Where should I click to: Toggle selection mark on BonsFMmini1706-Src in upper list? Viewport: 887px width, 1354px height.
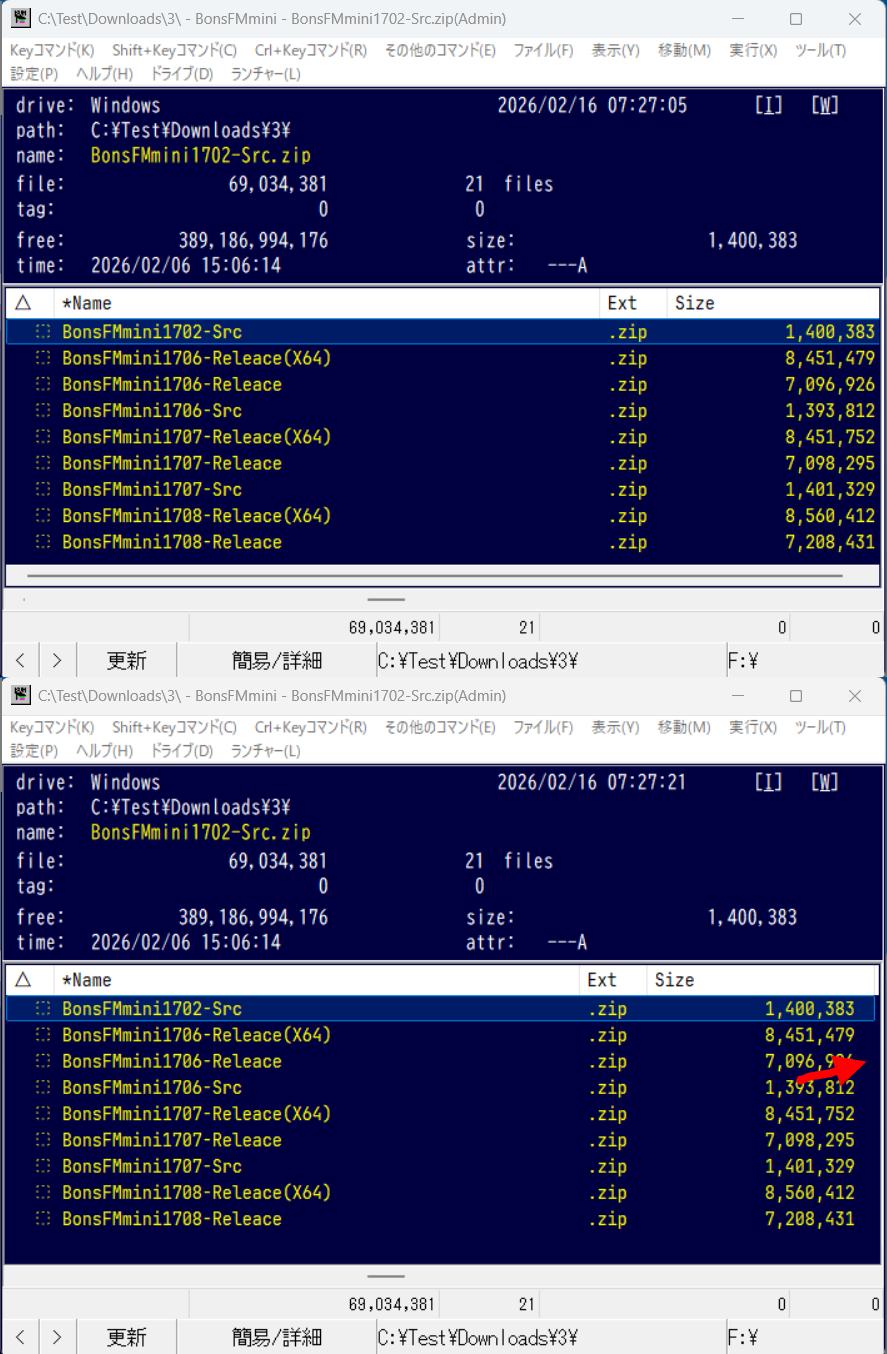43,411
